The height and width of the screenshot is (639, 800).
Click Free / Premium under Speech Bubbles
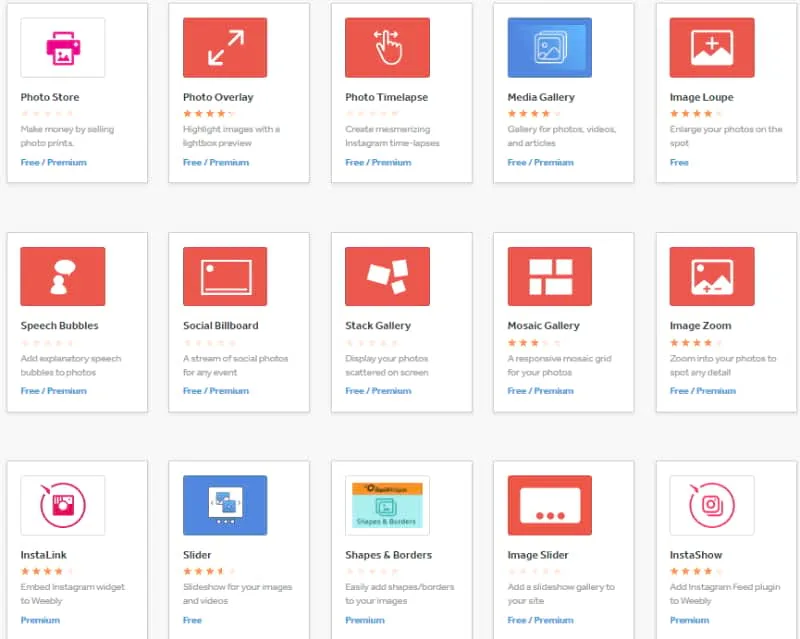(54, 391)
